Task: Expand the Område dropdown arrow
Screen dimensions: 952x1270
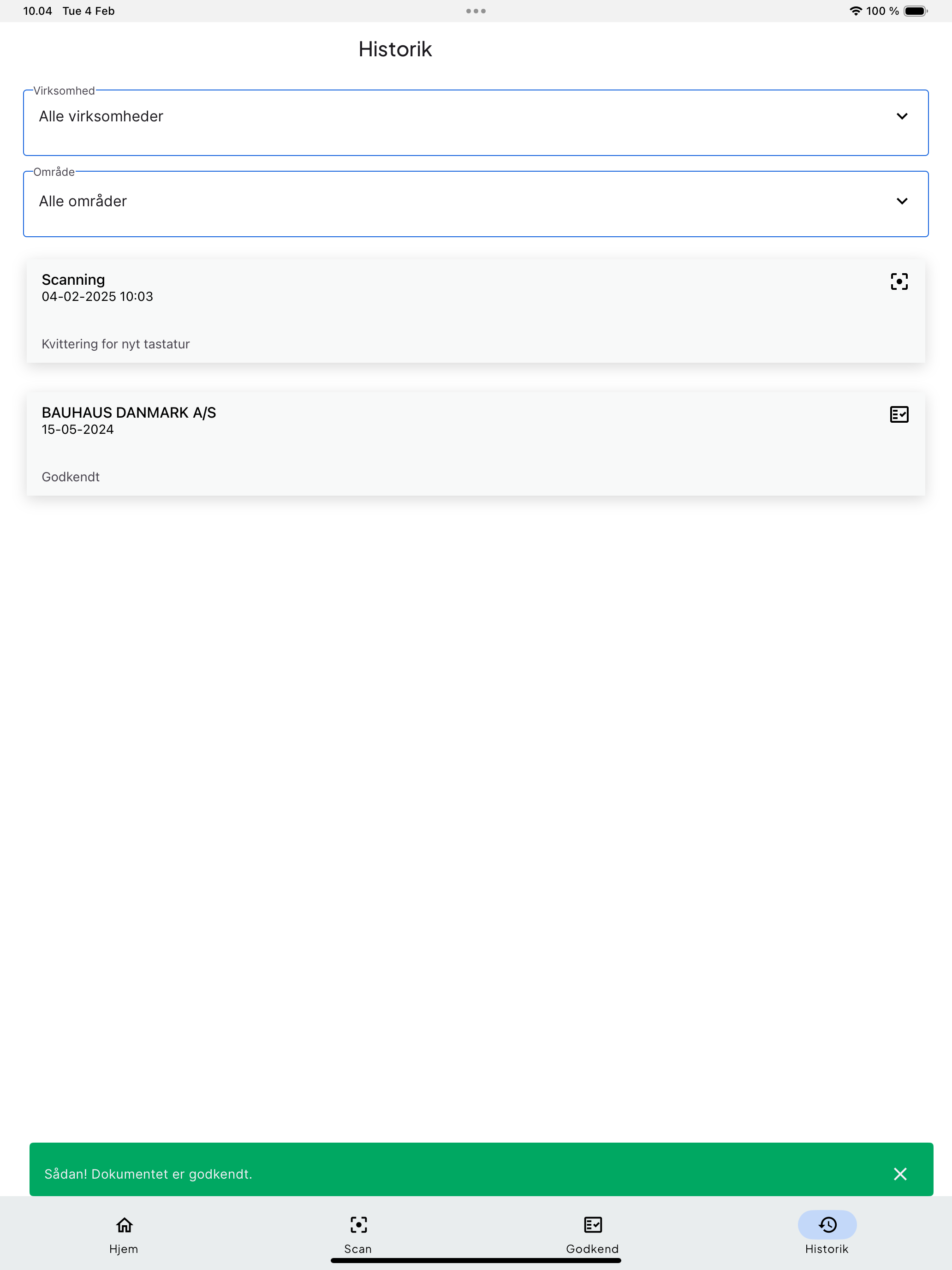Action: pyautogui.click(x=902, y=201)
